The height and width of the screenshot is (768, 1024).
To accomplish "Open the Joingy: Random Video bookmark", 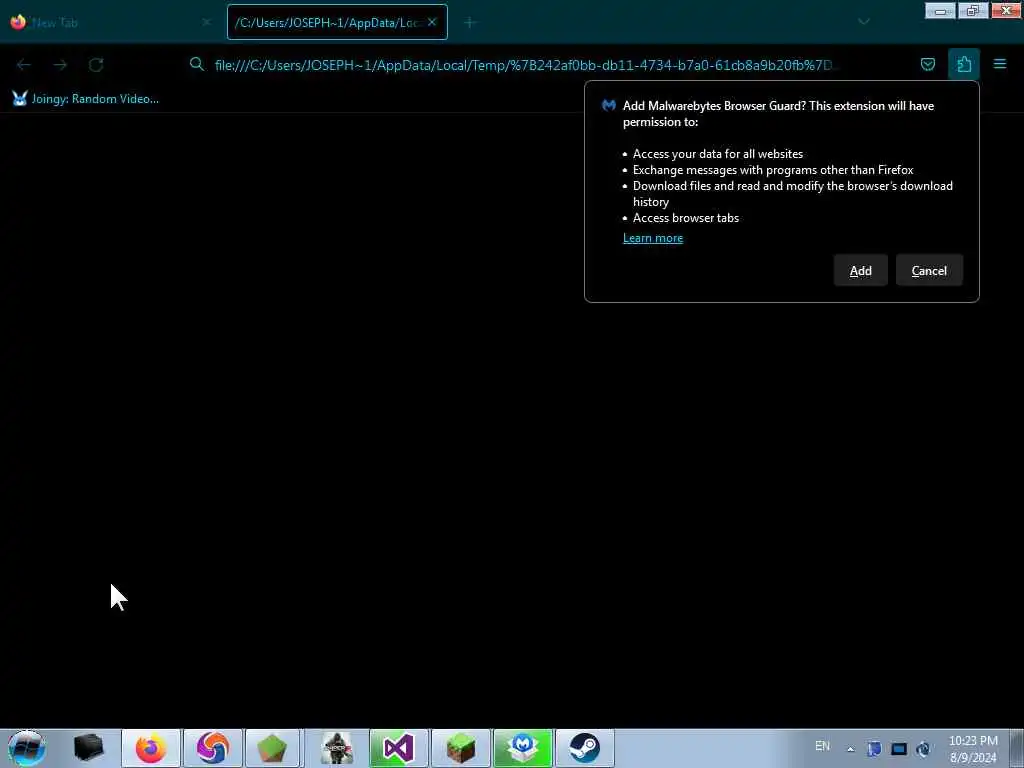I will (86, 99).
